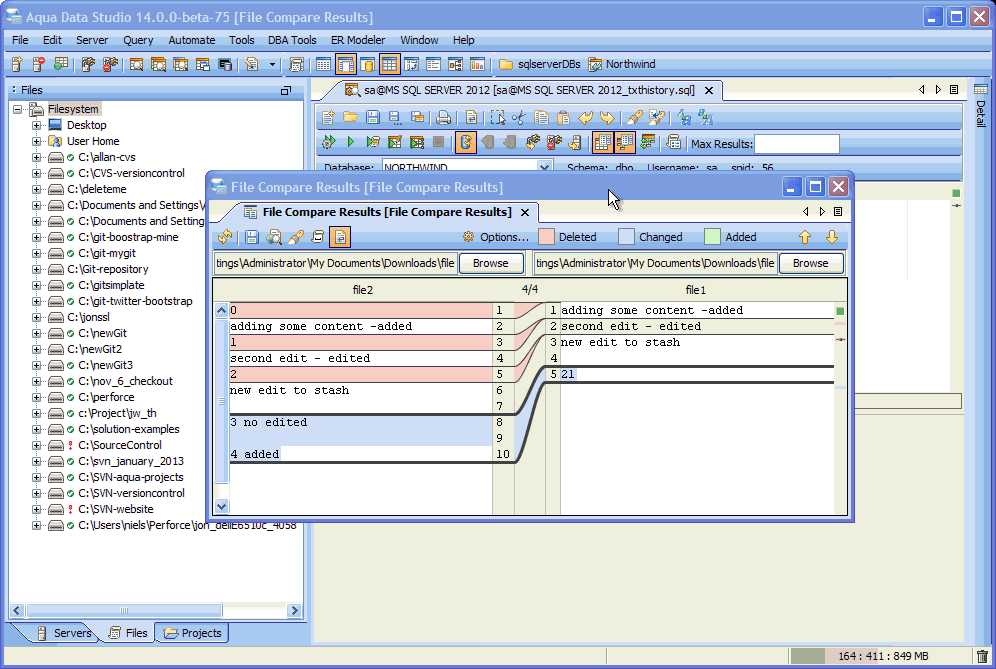
Task: Click the scissors cut icon in query toolbar
Action: pos(519,118)
